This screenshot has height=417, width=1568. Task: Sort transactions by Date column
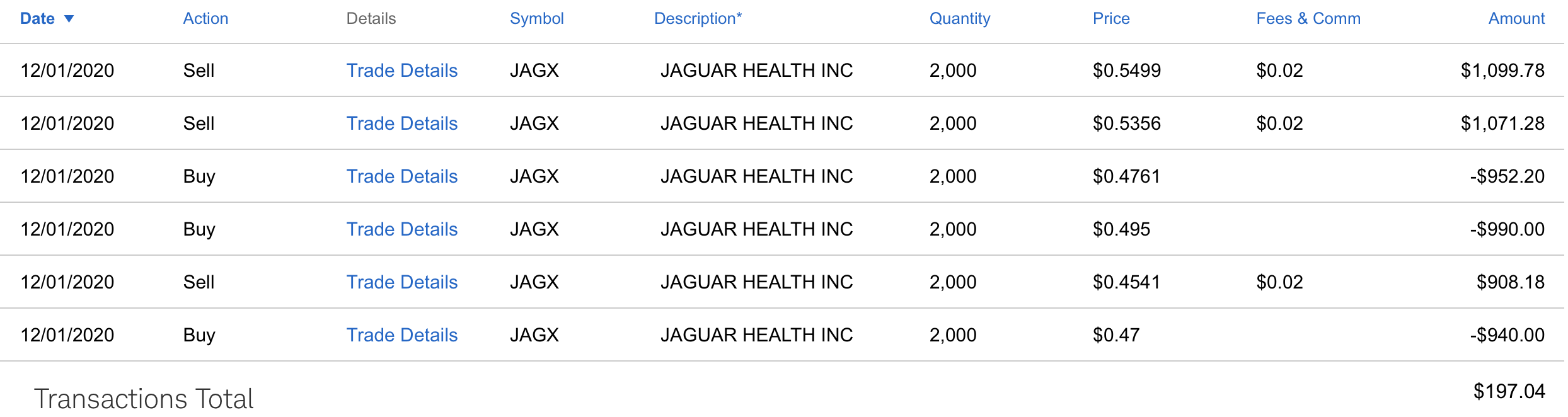pyautogui.click(x=37, y=19)
